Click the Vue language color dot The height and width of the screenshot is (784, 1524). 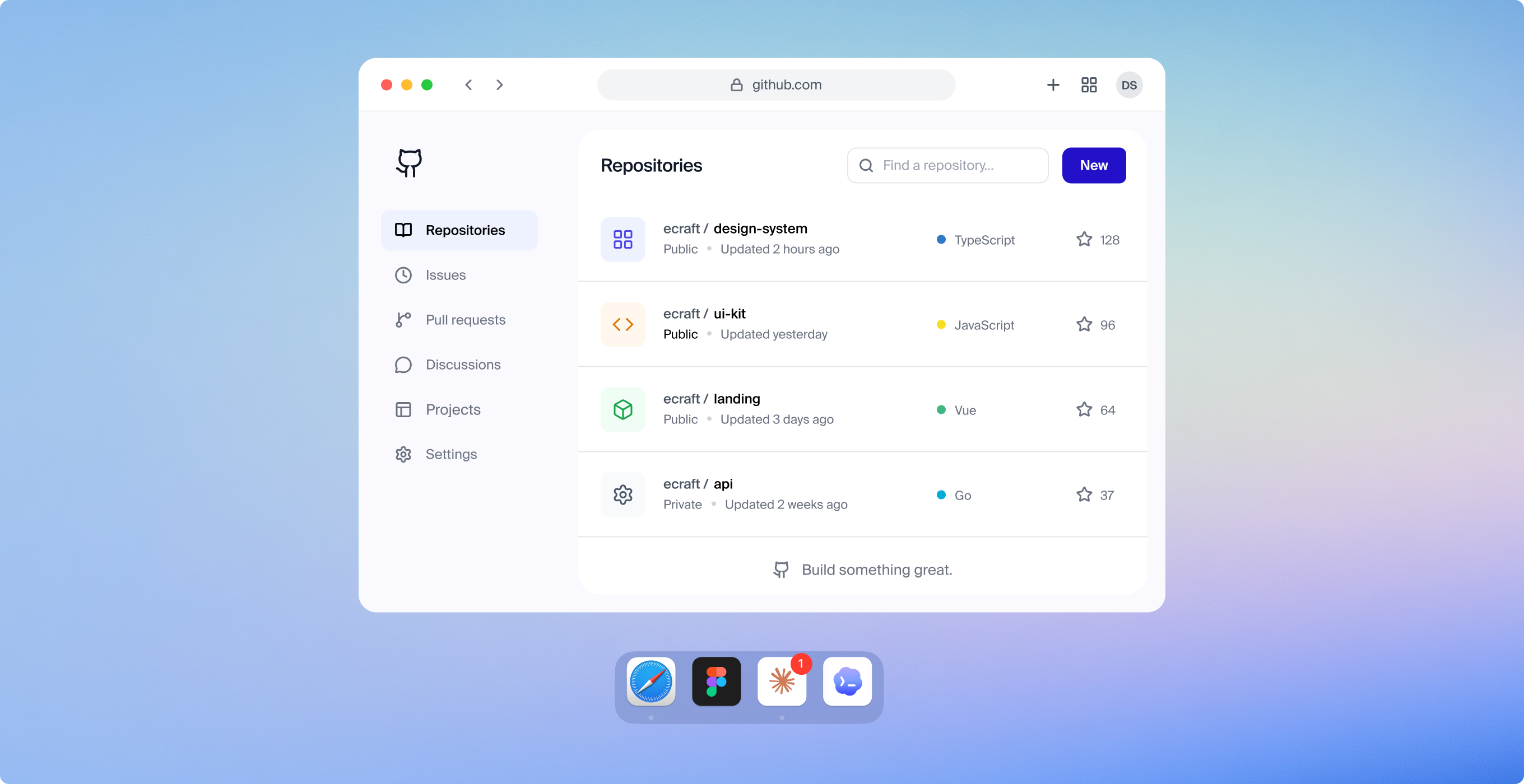941,410
